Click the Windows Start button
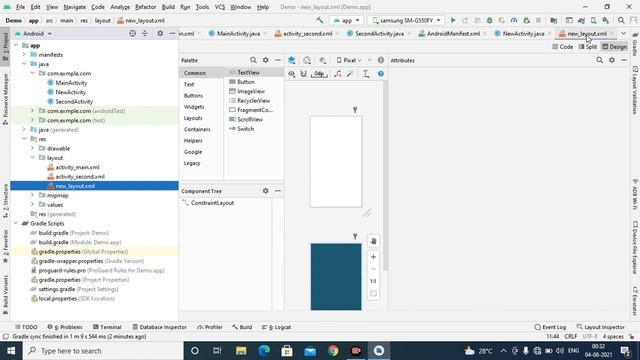Screen dimensions: 640x360 coord(11,351)
